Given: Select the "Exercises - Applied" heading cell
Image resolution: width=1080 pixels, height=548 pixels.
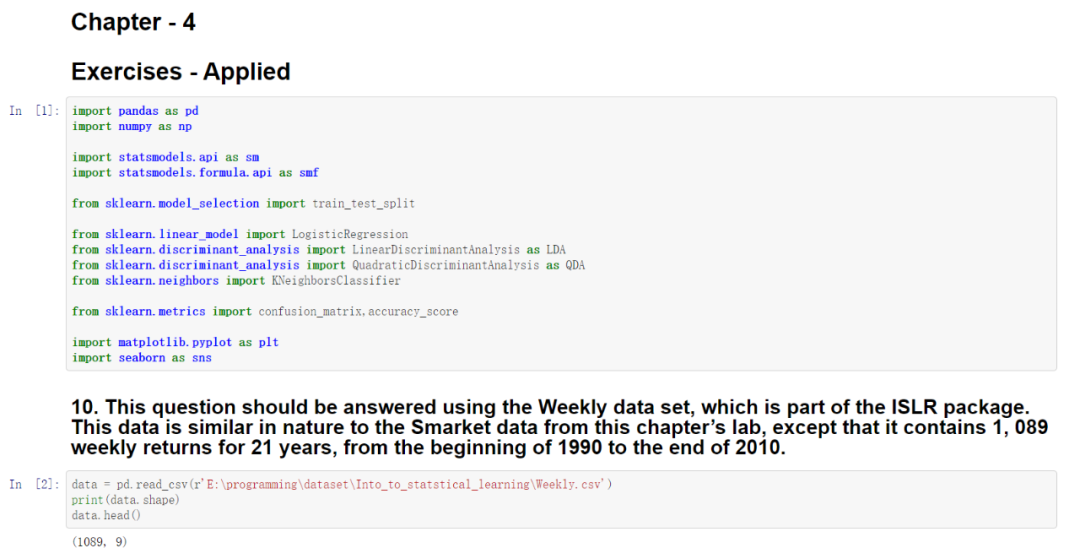Looking at the screenshot, I should 180,72.
